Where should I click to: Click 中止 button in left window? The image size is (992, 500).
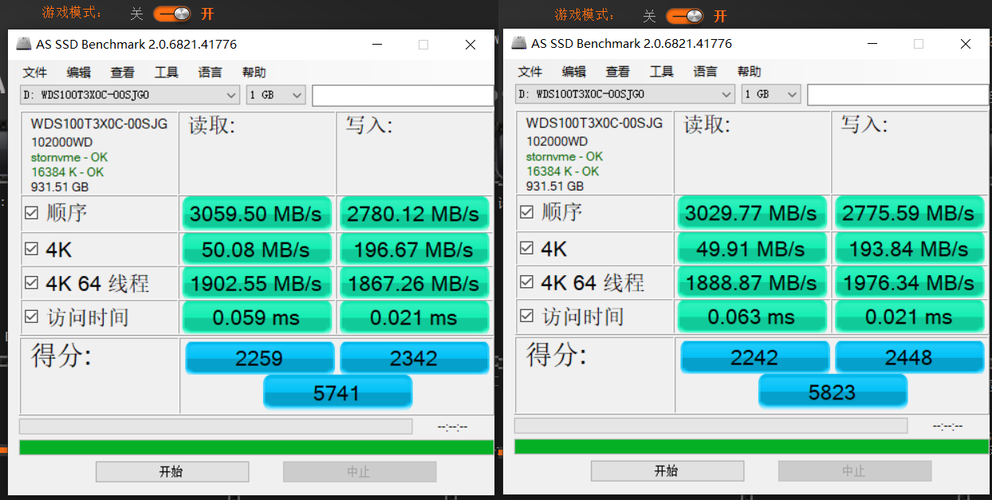point(359,472)
